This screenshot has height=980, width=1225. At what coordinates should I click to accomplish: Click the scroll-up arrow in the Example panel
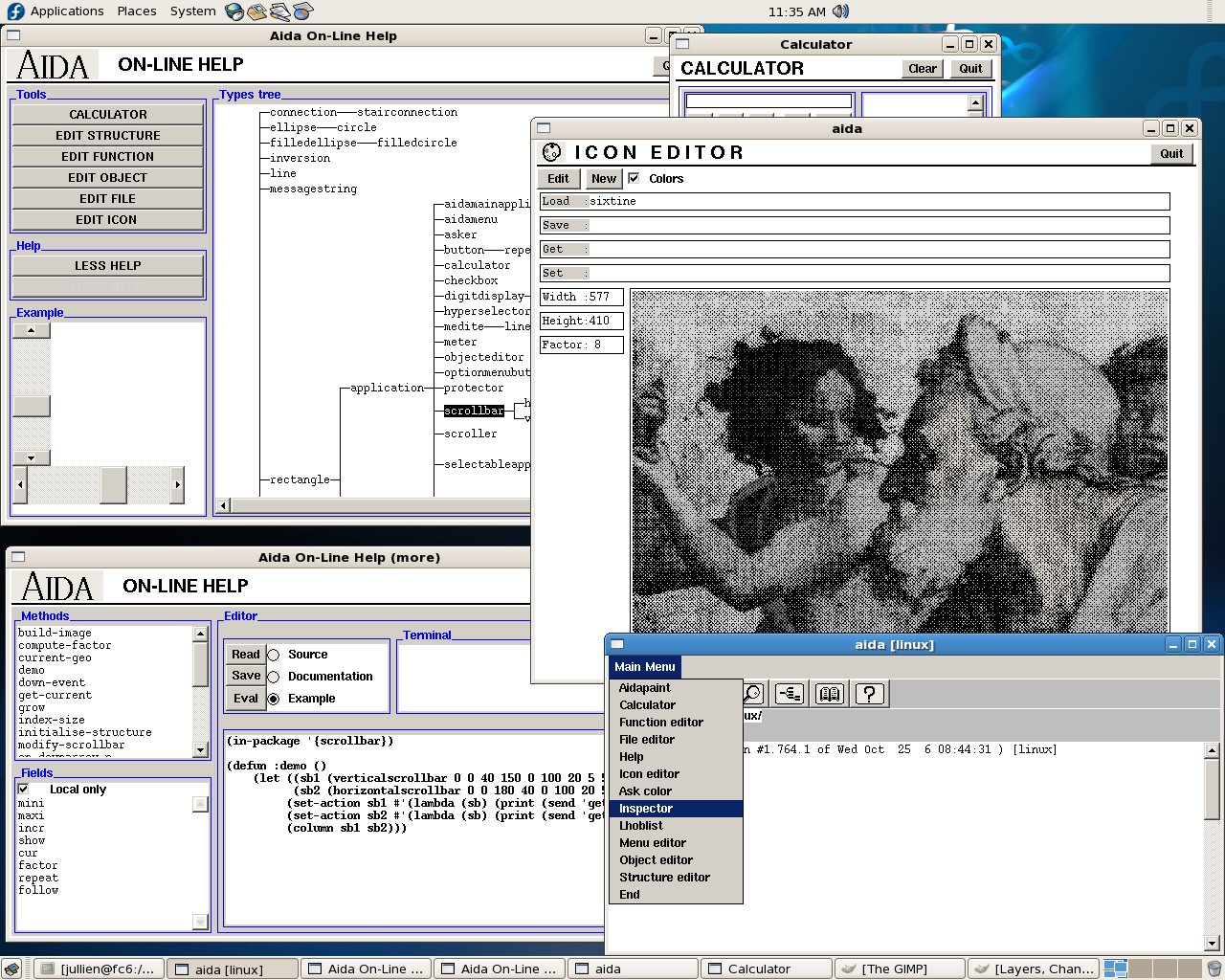32,331
